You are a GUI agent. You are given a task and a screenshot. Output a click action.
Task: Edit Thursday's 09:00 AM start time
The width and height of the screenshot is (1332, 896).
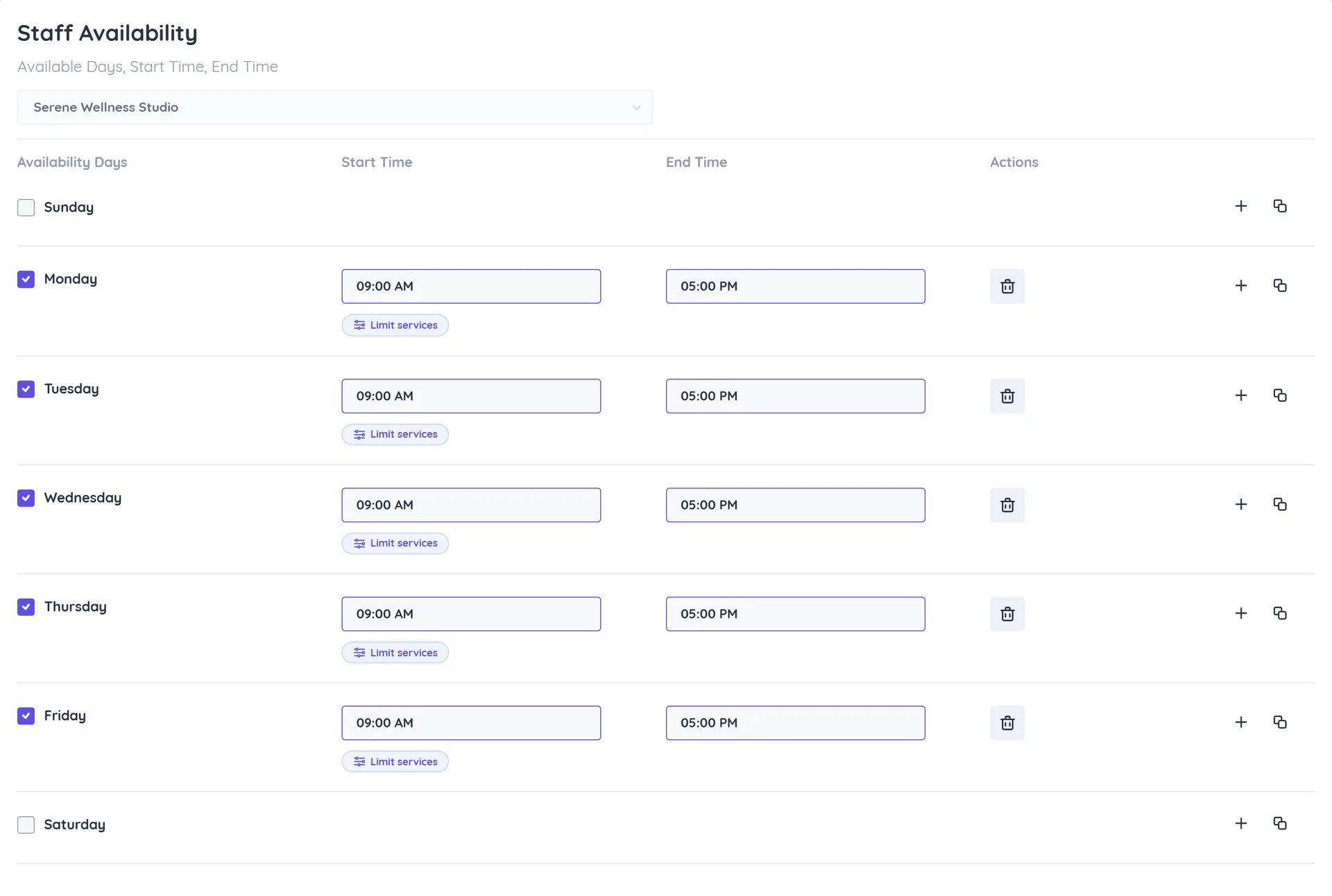point(471,614)
